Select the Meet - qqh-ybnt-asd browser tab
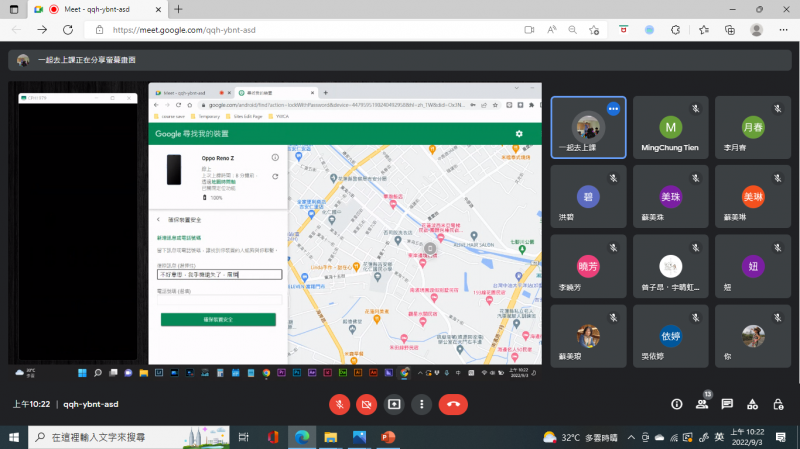The width and height of the screenshot is (800, 449). coord(97,9)
